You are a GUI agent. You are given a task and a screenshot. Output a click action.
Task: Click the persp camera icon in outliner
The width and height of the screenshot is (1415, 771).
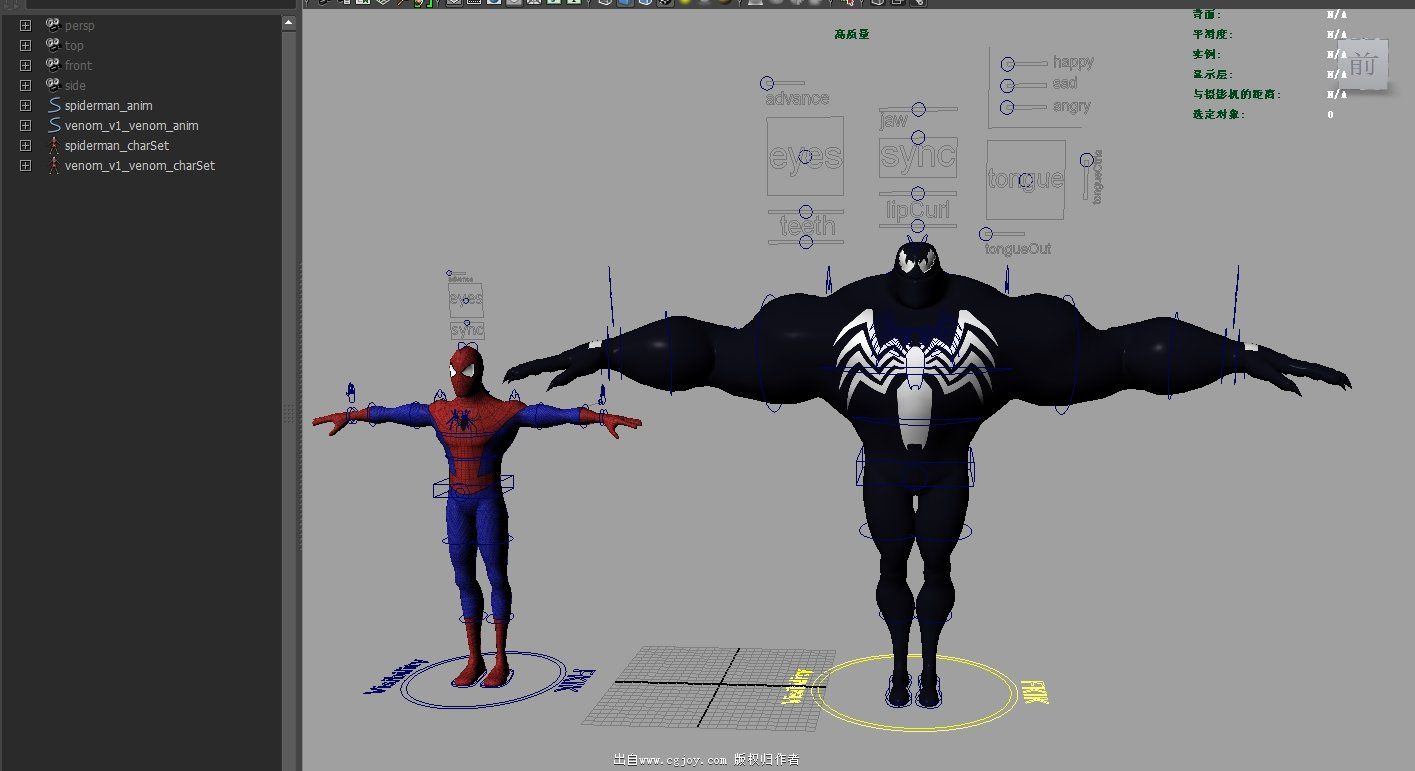click(x=53, y=25)
